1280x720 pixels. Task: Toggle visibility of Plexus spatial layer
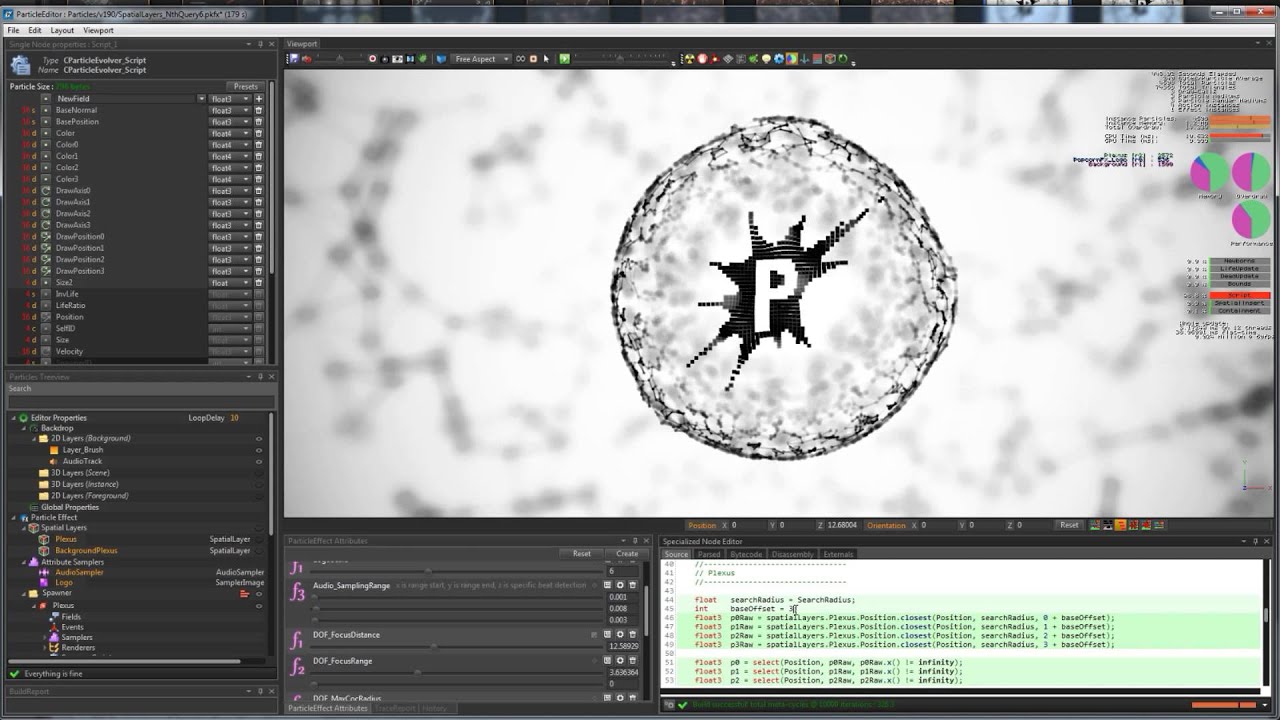pos(259,539)
